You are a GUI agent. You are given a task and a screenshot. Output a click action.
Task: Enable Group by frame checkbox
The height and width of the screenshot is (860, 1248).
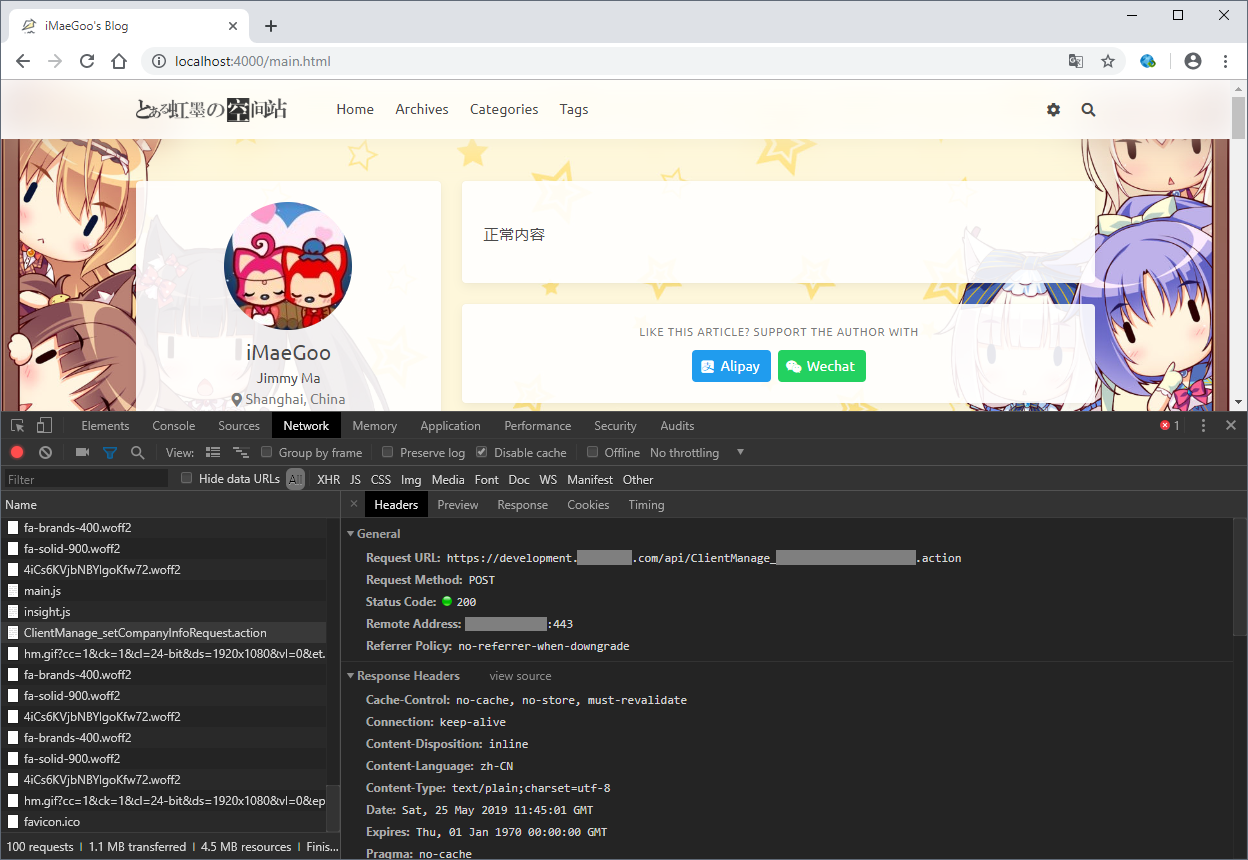pos(267,452)
